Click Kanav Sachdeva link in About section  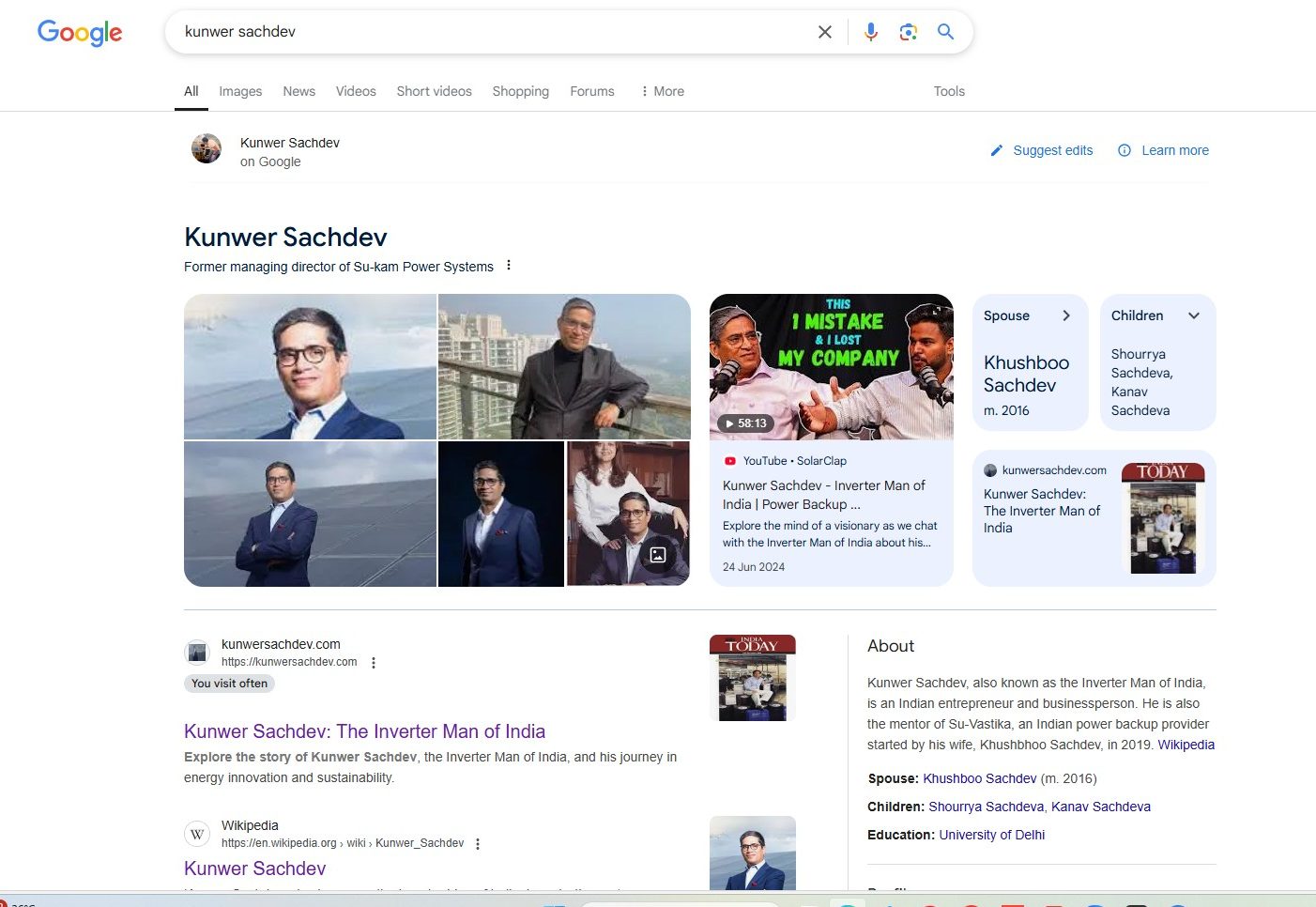(1101, 807)
